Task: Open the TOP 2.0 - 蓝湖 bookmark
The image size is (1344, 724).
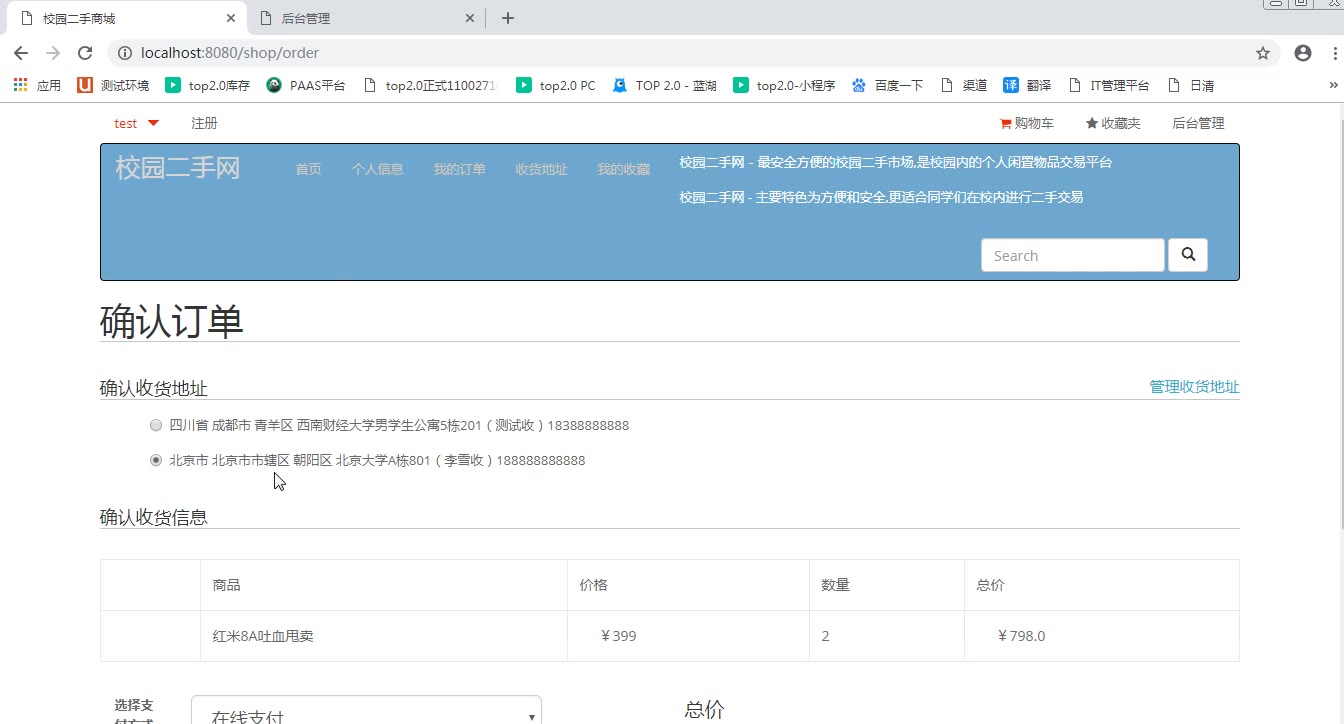Action: [664, 86]
